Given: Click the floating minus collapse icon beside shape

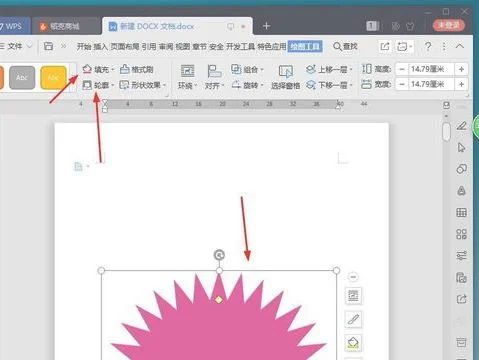Looking at the screenshot, I should [x=353, y=277].
